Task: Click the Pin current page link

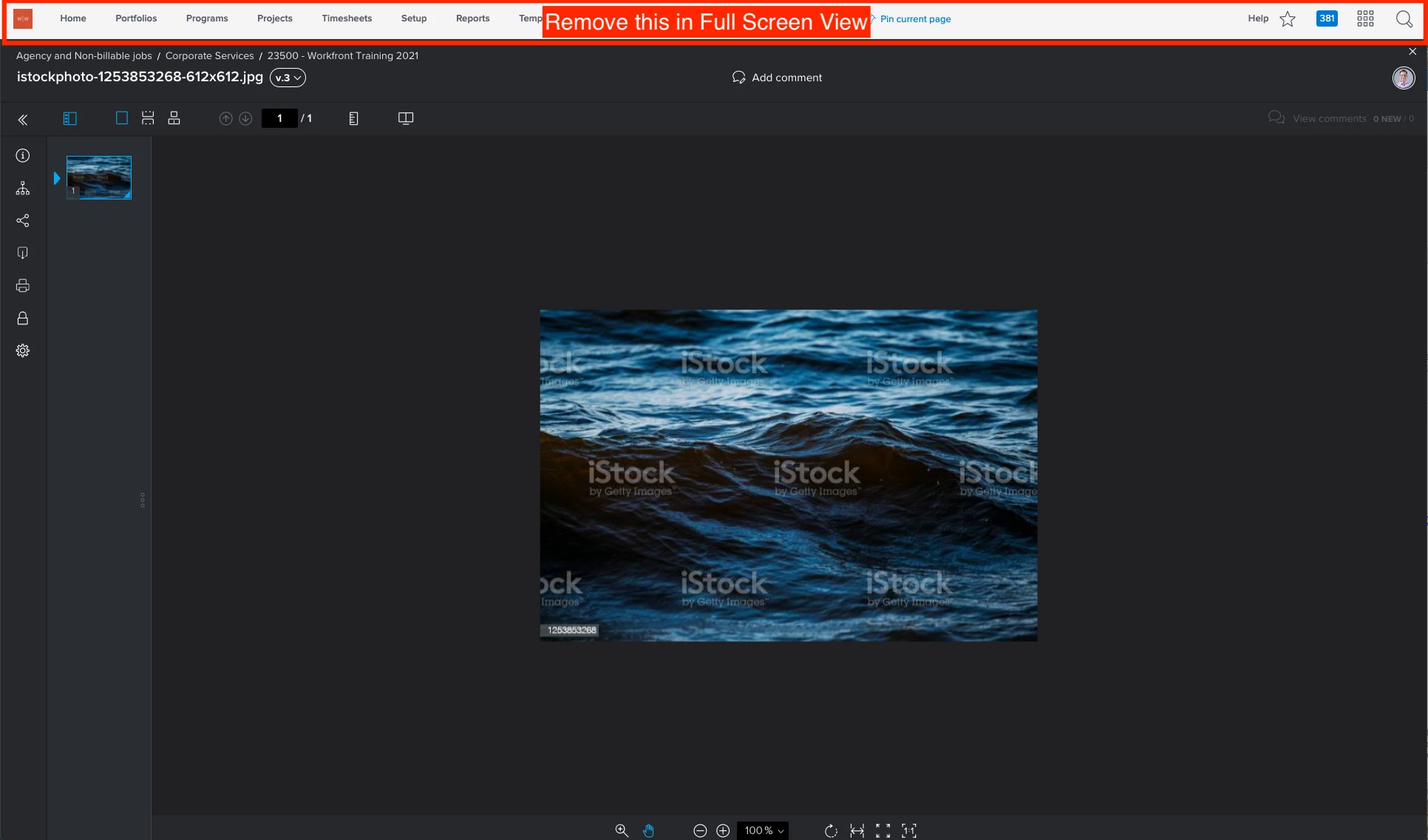Action: (915, 19)
